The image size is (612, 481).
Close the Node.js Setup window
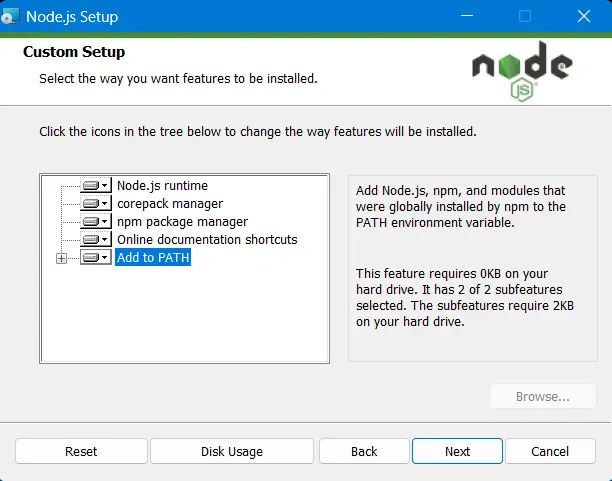pyautogui.click(x=584, y=16)
